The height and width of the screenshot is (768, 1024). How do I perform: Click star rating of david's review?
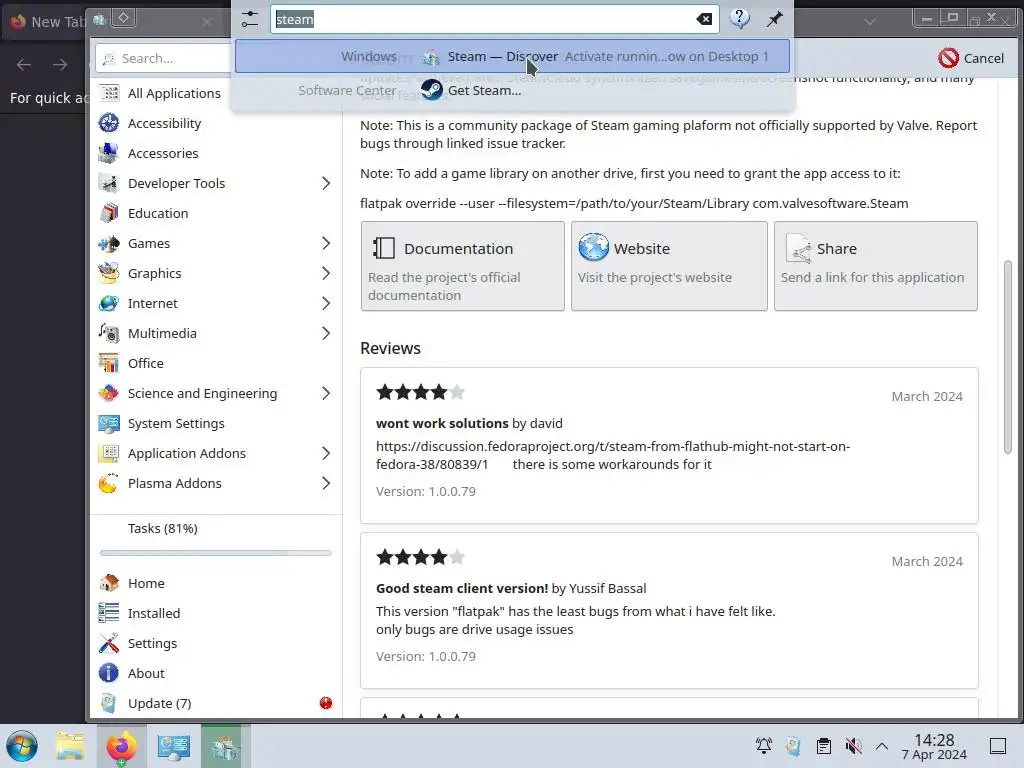tap(421, 392)
